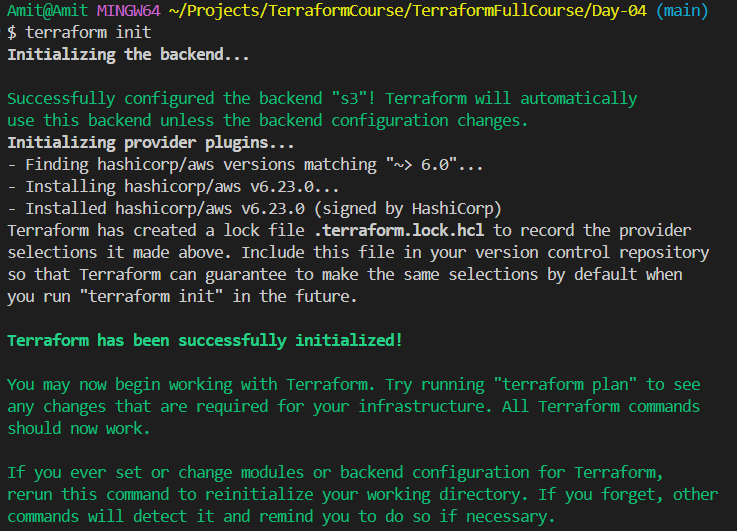Click the bold ".terraform.lock.hcl" filename
This screenshot has width=737, height=531.
tap(399, 231)
